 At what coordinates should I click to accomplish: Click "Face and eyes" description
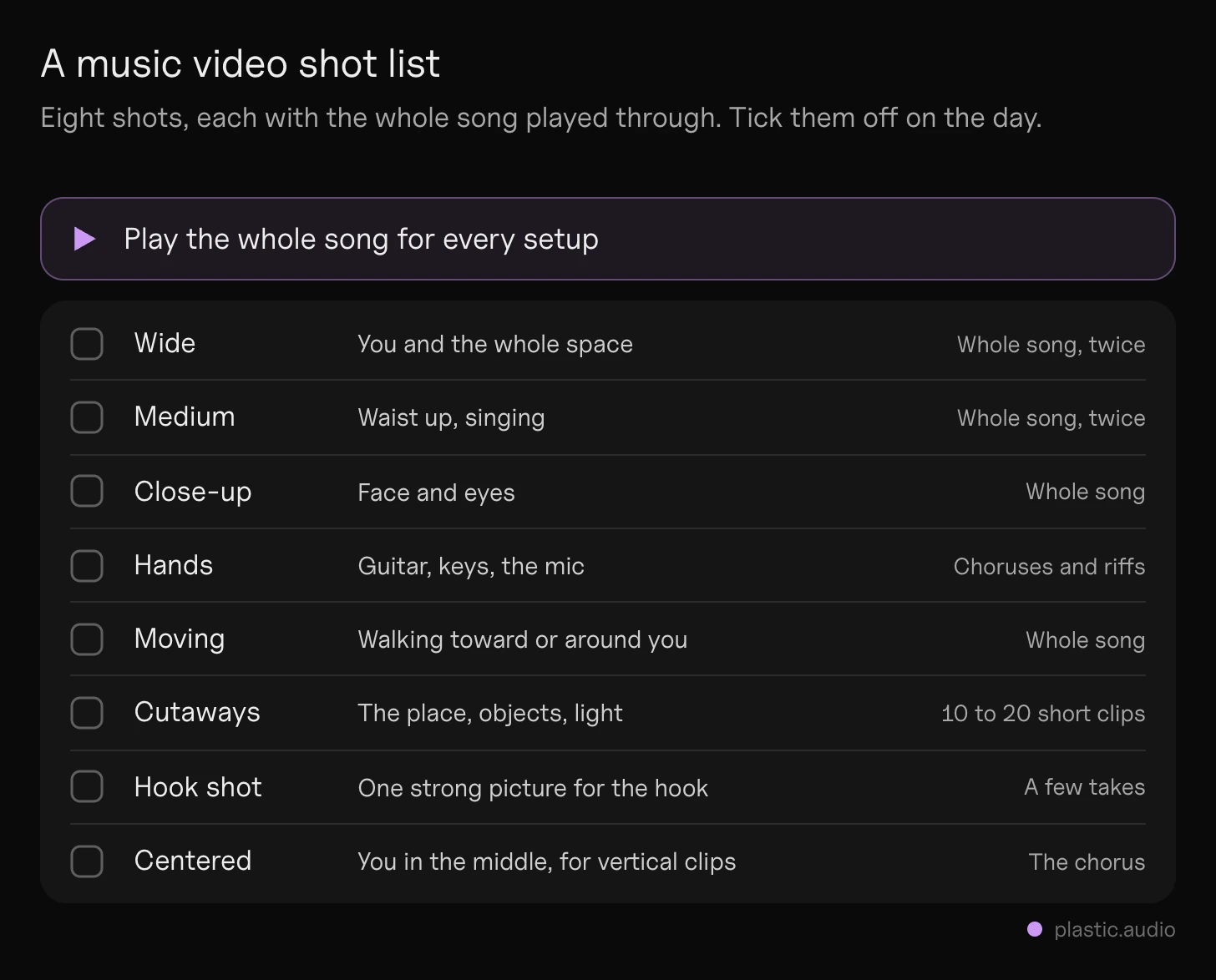(436, 493)
